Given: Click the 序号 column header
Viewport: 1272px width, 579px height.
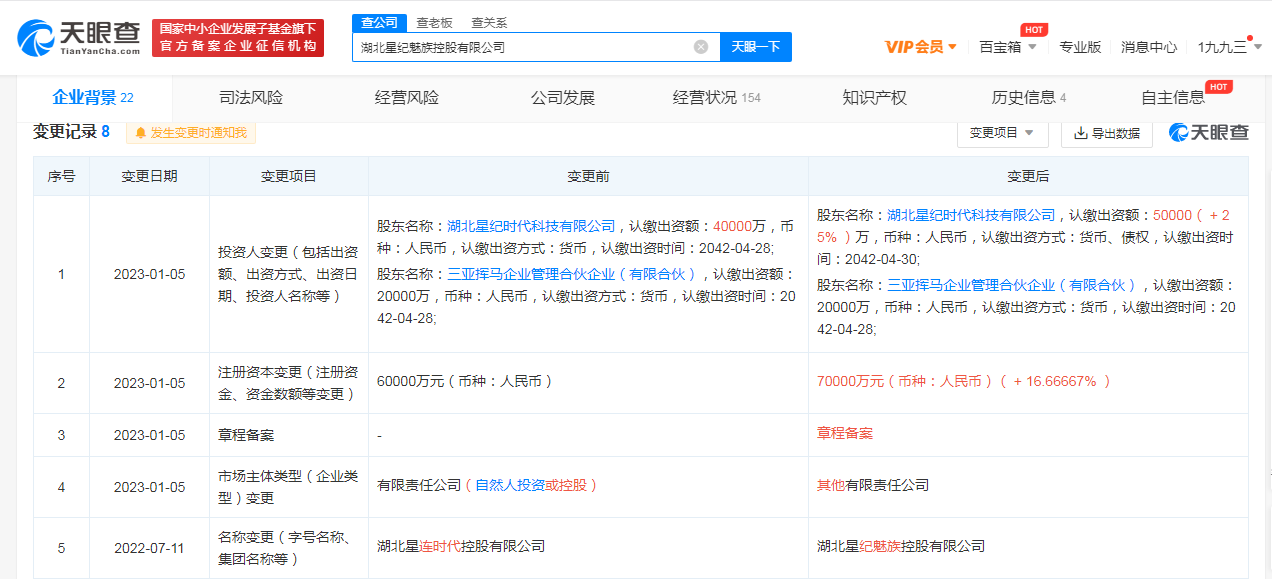Looking at the screenshot, I should pos(61,176).
